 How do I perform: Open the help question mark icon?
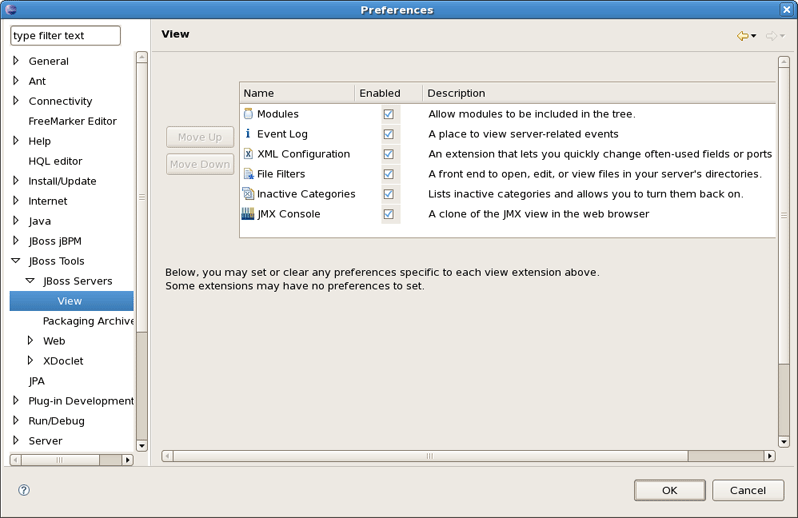24,490
